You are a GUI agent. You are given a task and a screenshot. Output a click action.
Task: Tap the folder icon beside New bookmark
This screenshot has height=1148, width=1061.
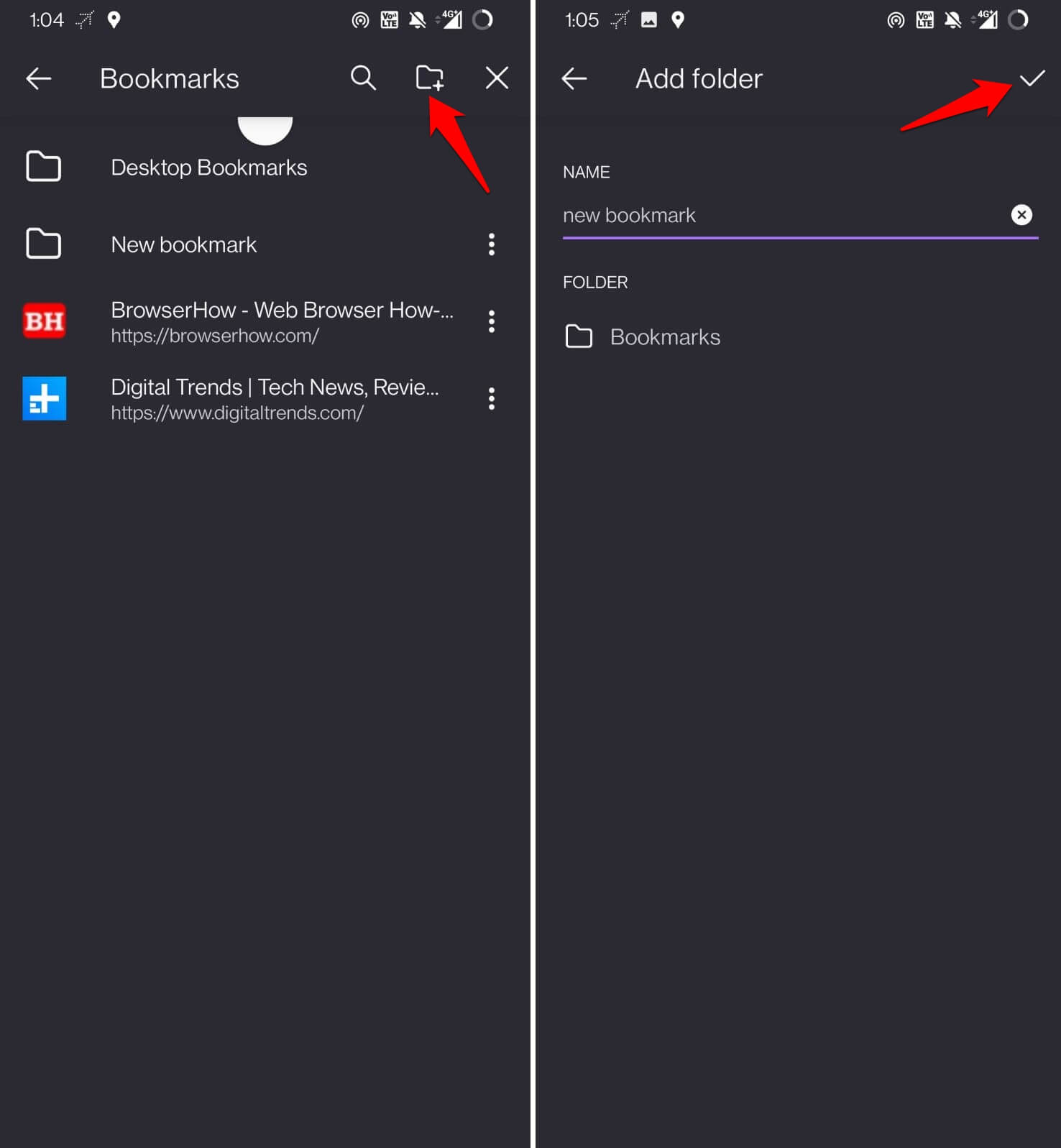pyautogui.click(x=44, y=244)
